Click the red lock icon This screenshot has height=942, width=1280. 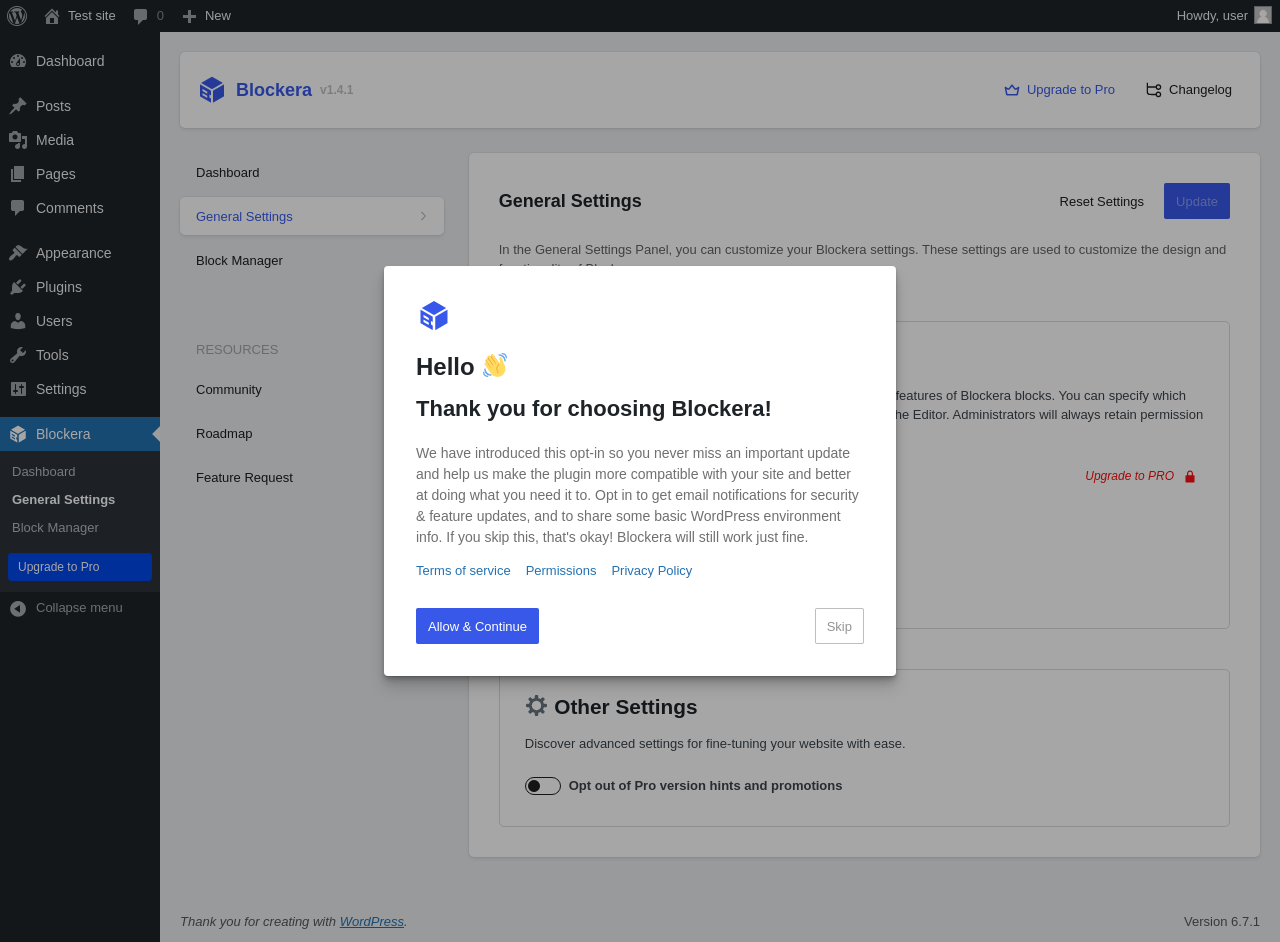[1190, 477]
